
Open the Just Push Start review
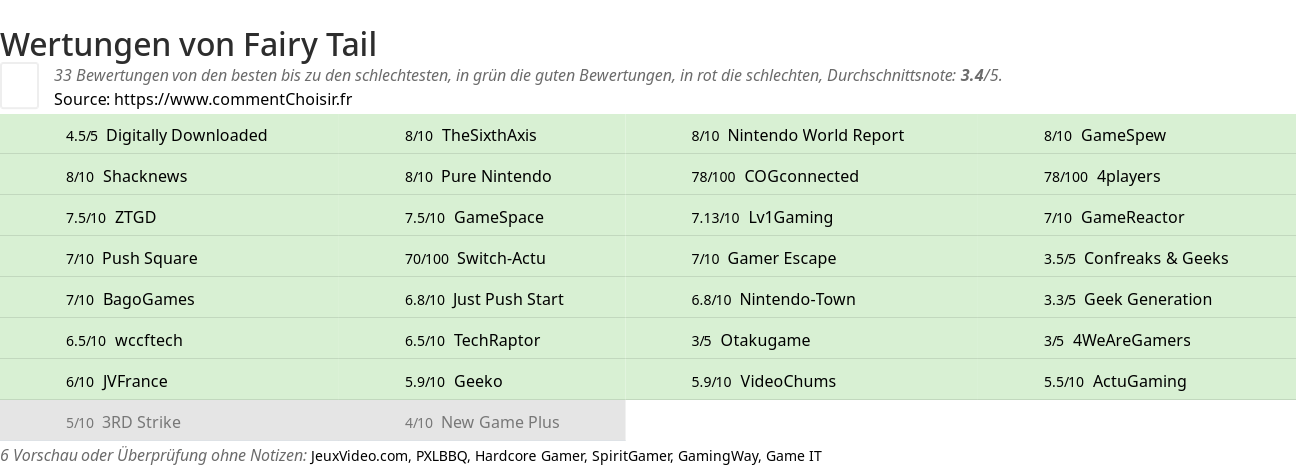508,299
